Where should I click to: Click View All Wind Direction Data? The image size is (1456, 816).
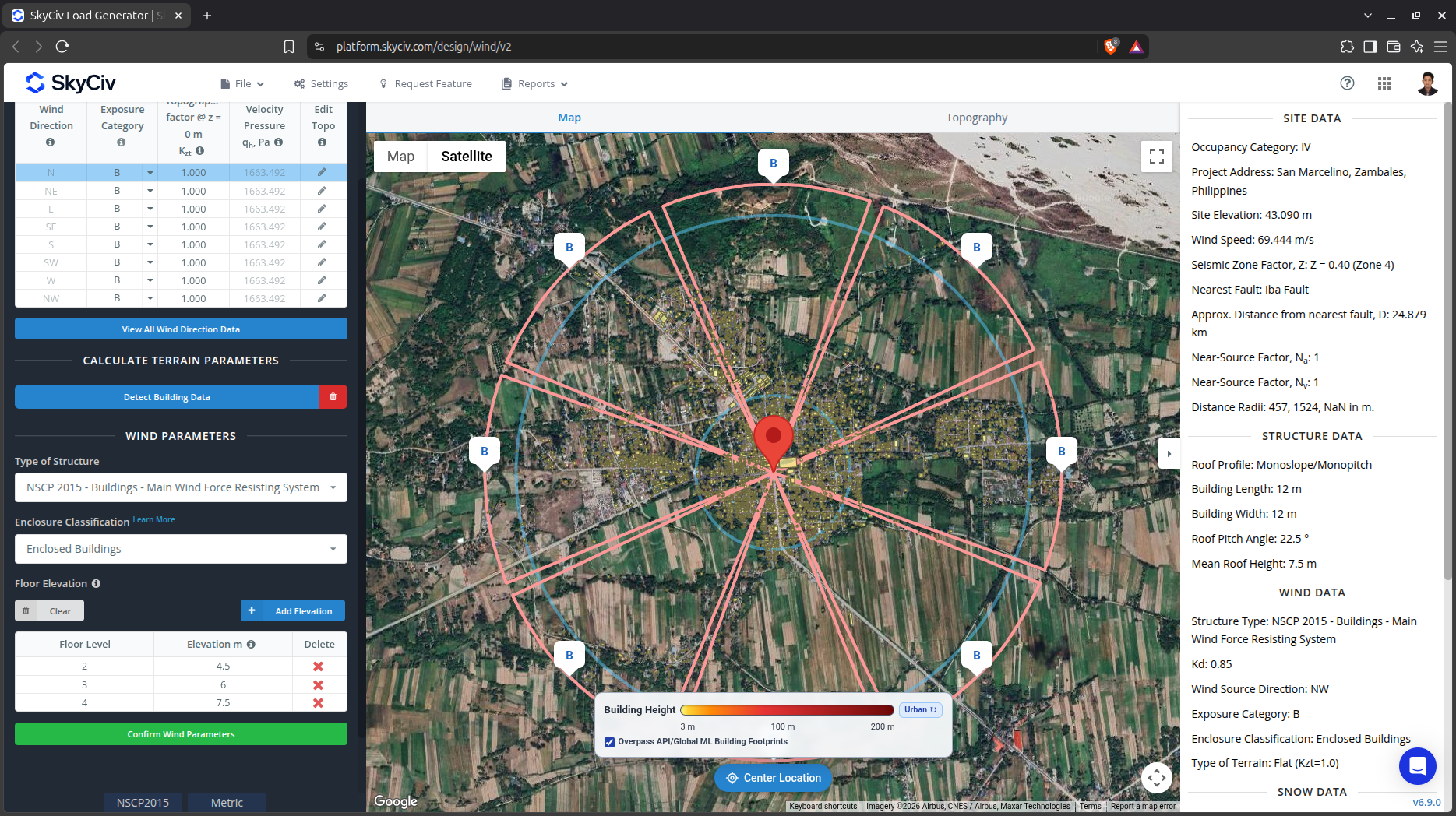point(181,329)
